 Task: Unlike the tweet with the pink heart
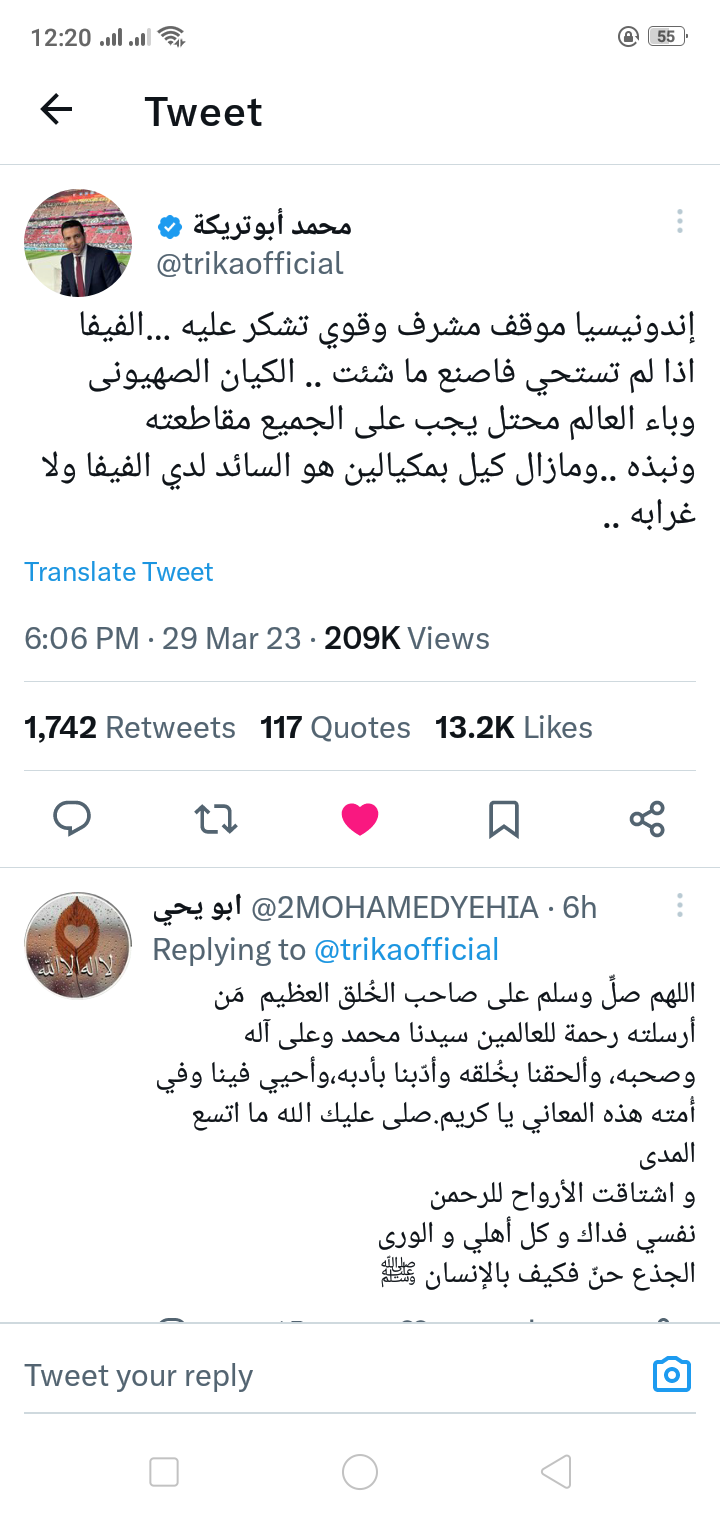pyautogui.click(x=360, y=819)
